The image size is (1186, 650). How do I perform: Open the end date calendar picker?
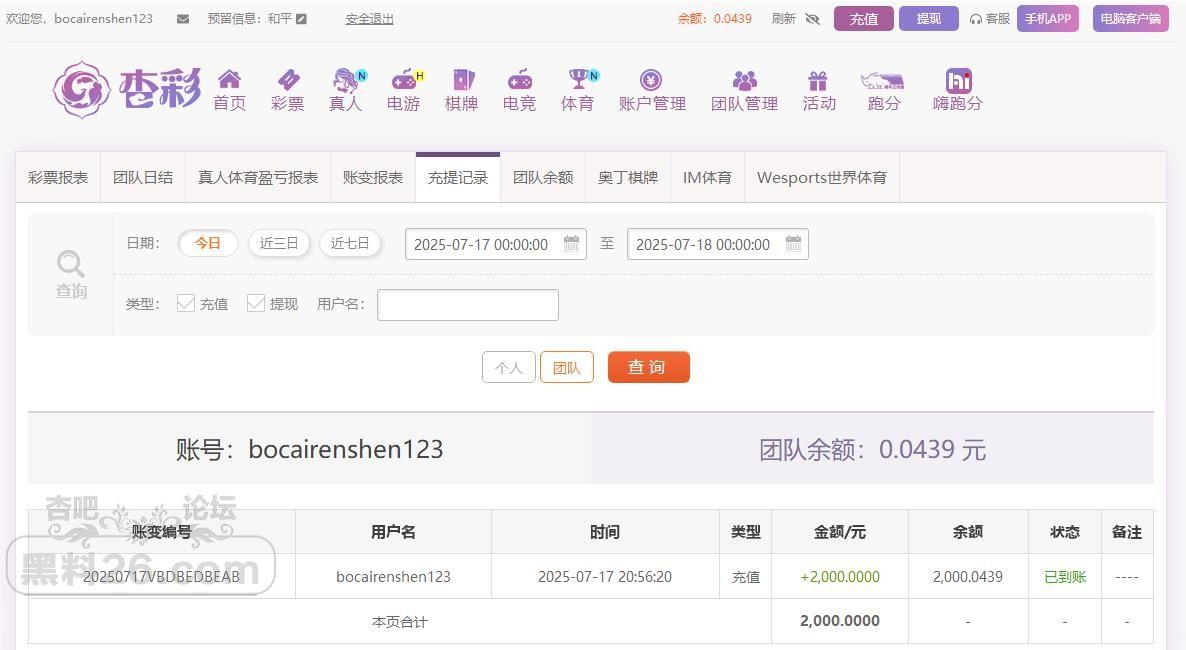[x=793, y=244]
